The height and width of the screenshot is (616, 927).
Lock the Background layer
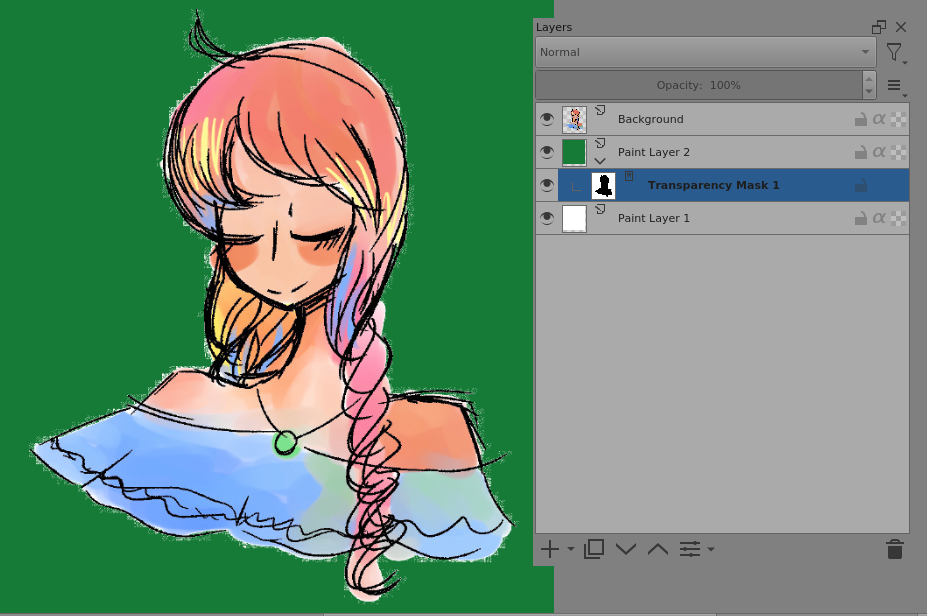click(861, 119)
